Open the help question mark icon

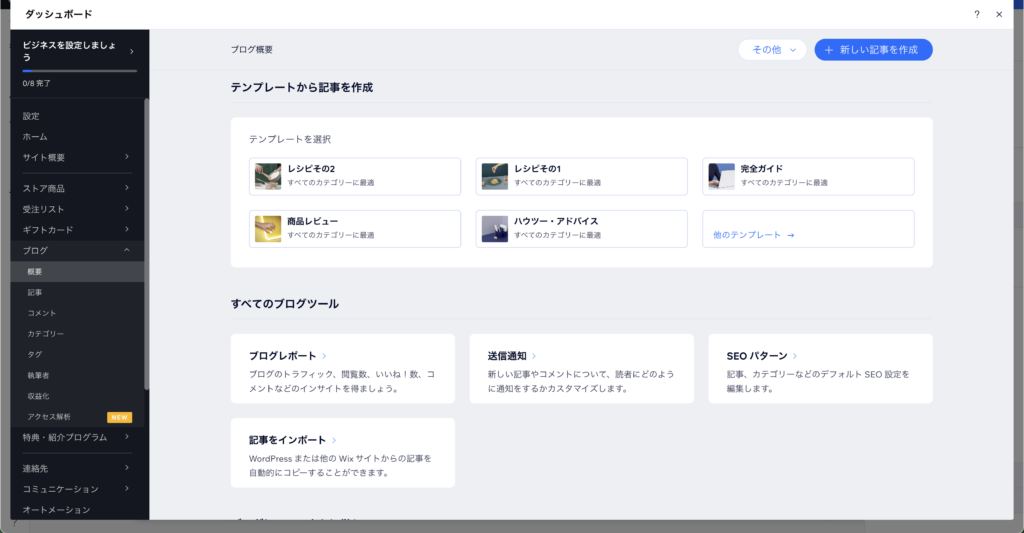(977, 14)
